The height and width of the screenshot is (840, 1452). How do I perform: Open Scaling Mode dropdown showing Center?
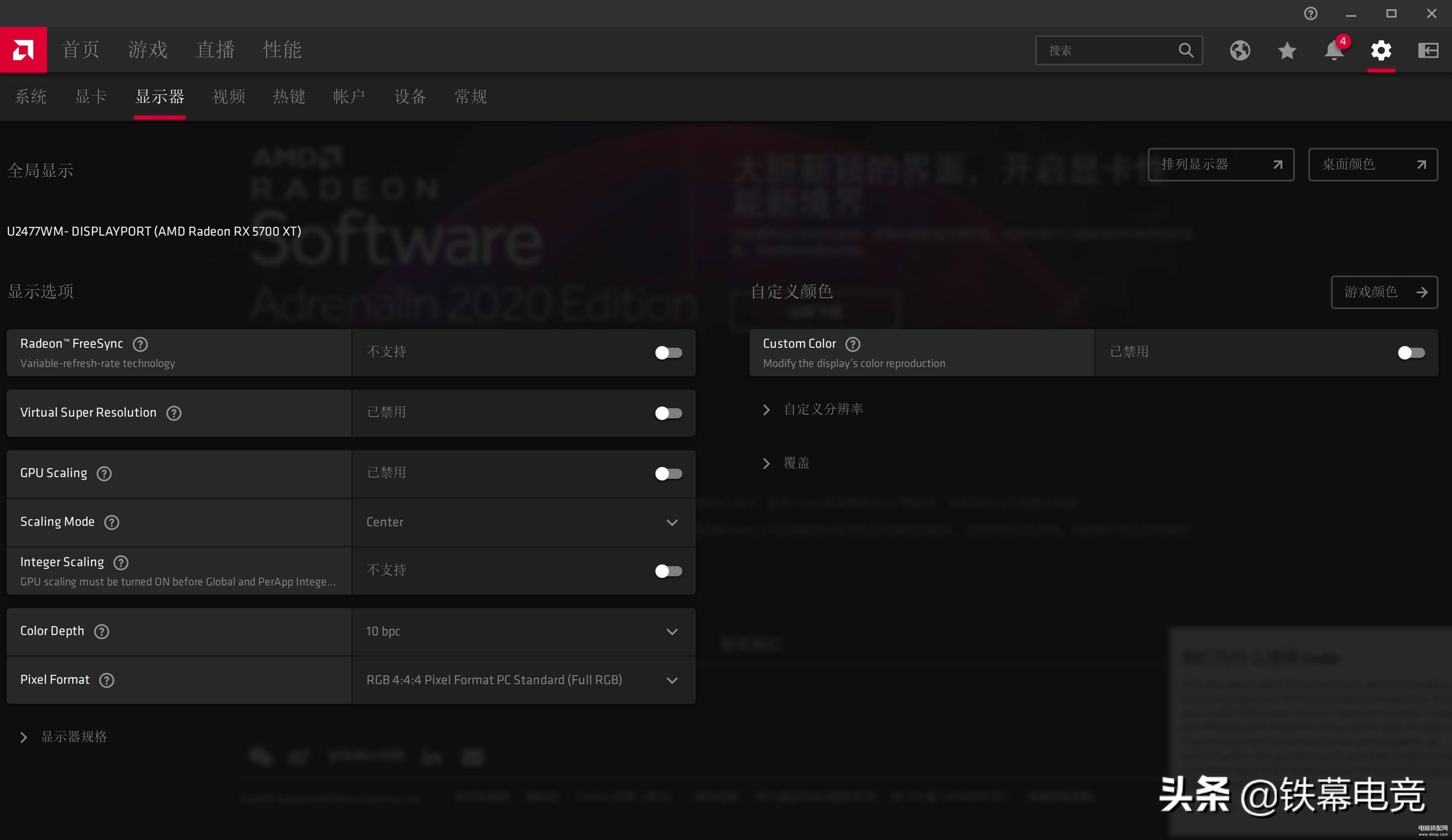pos(523,522)
